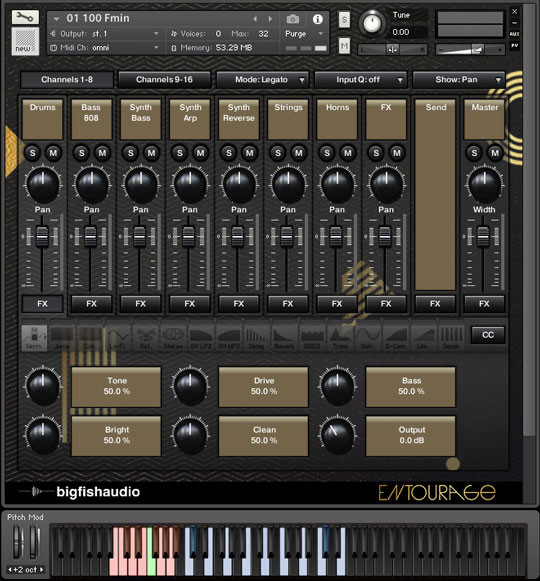Mute the Drums channel
This screenshot has height=581, width=540.
tap(53, 153)
